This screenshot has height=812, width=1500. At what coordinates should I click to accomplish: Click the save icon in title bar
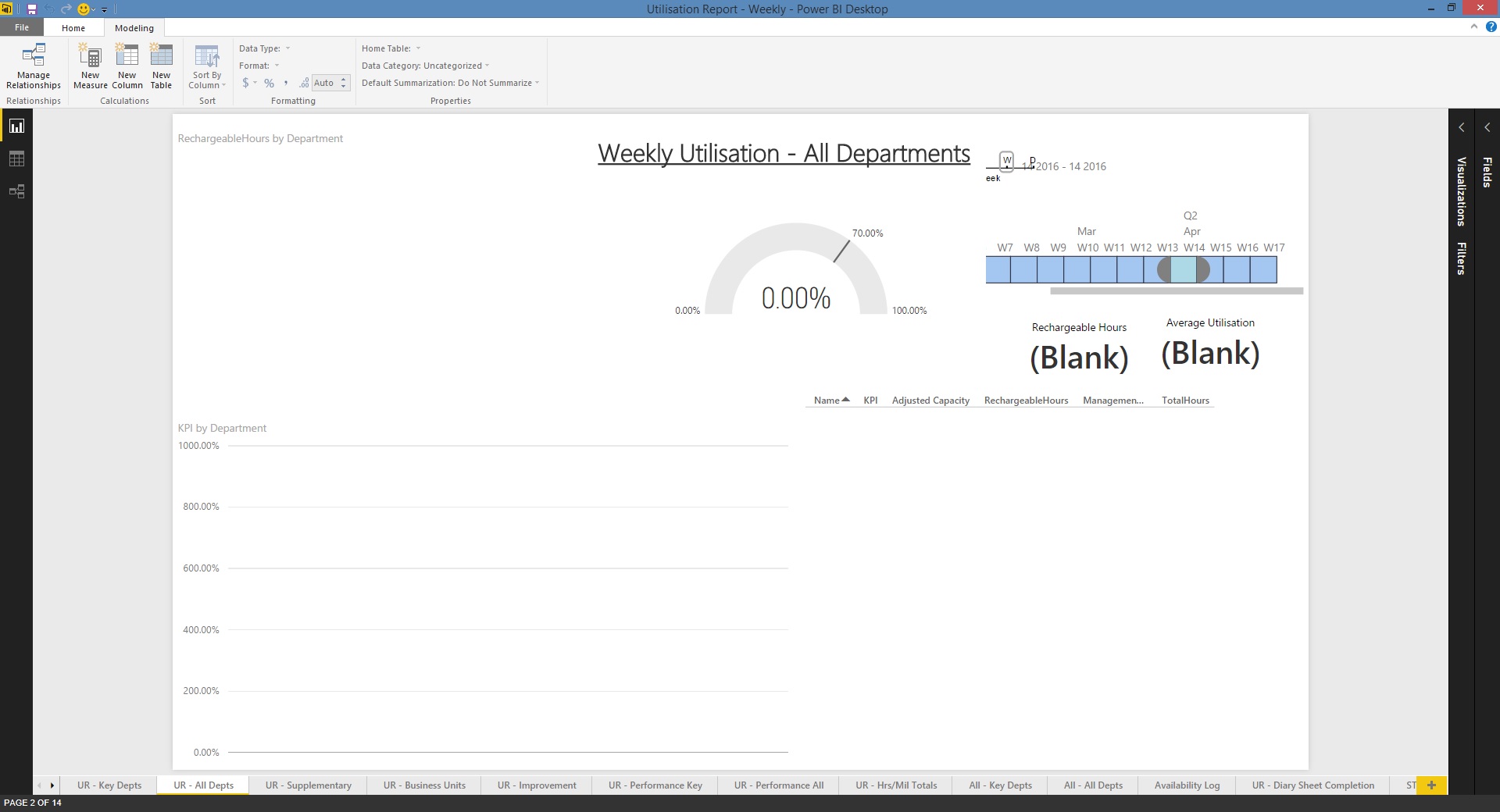(x=32, y=9)
